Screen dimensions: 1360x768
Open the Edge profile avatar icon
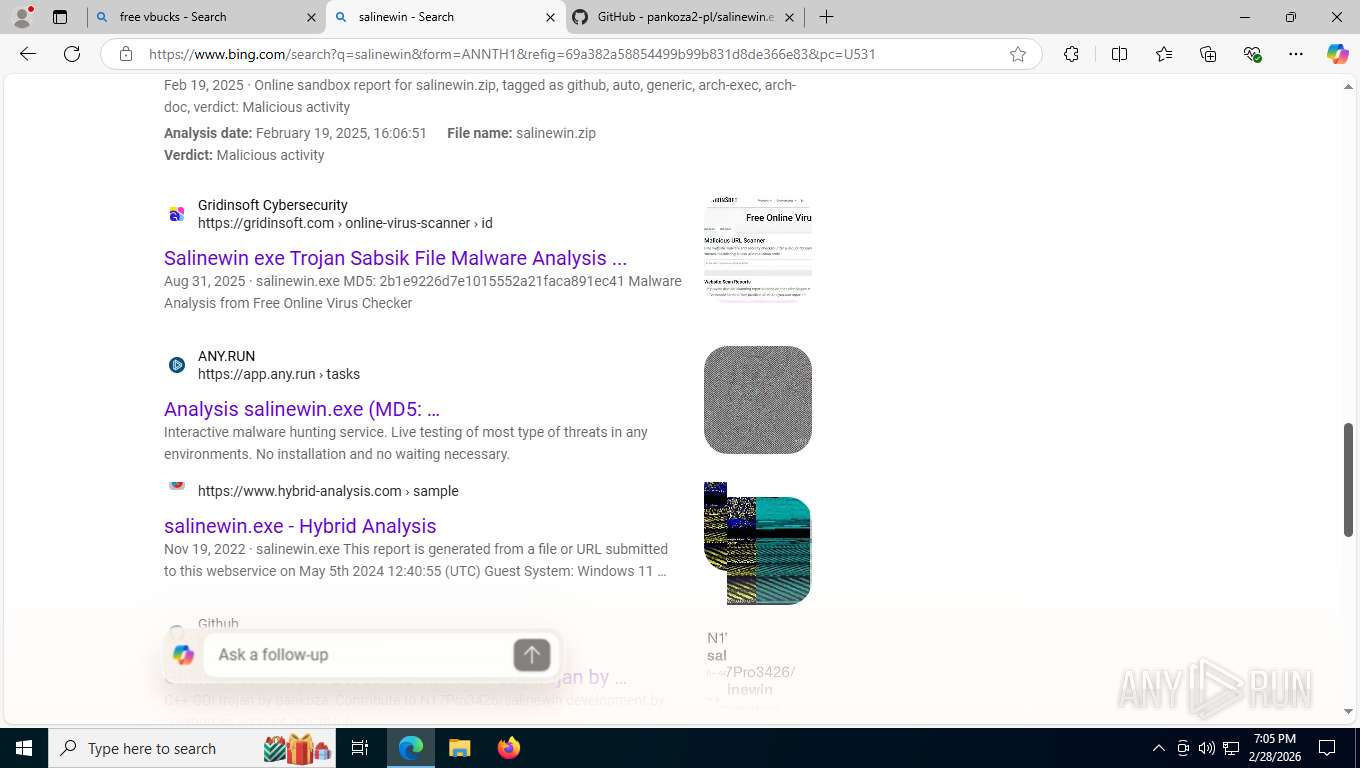(x=22, y=17)
